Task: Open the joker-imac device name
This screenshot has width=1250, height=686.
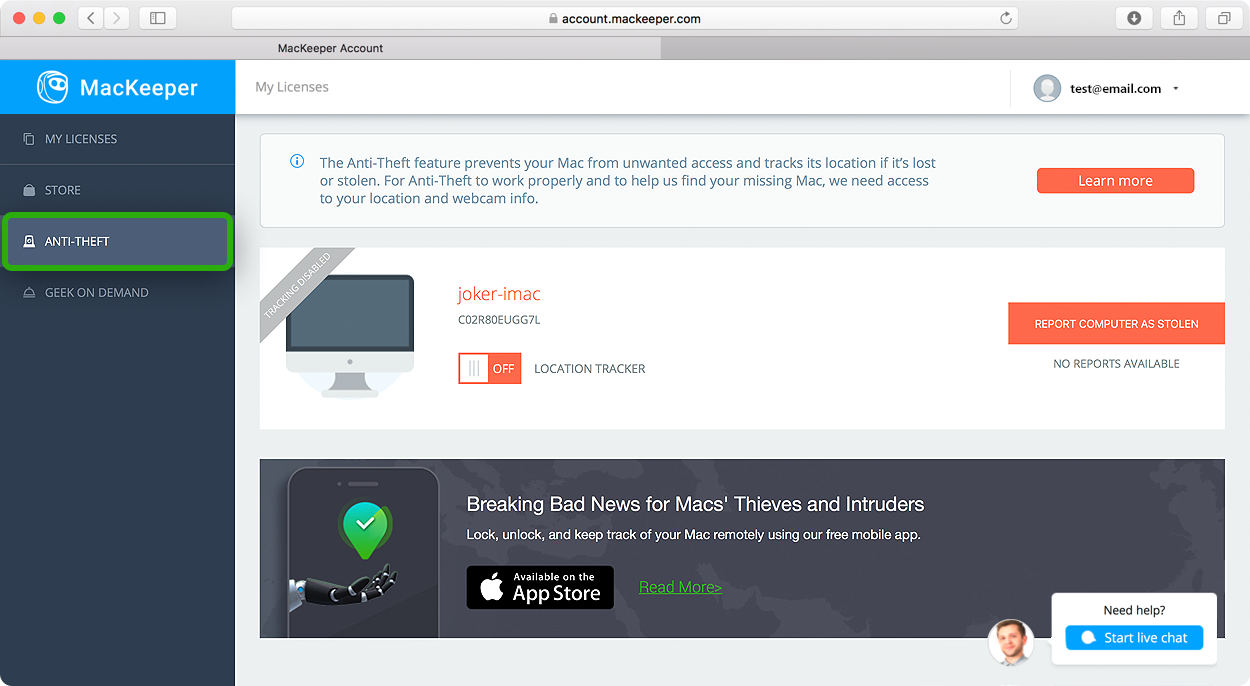Action: (x=499, y=294)
